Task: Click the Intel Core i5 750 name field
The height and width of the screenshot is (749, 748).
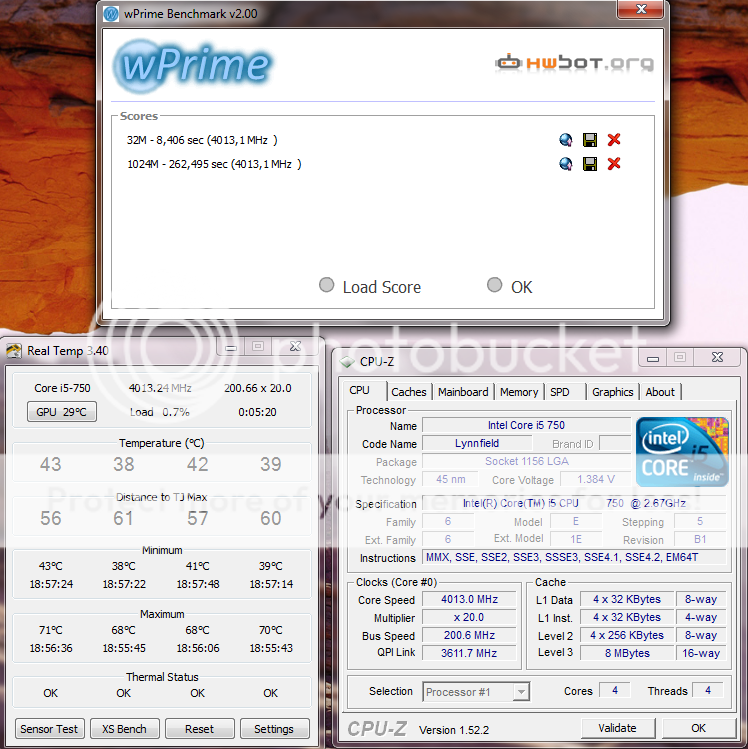Action: tap(526, 425)
